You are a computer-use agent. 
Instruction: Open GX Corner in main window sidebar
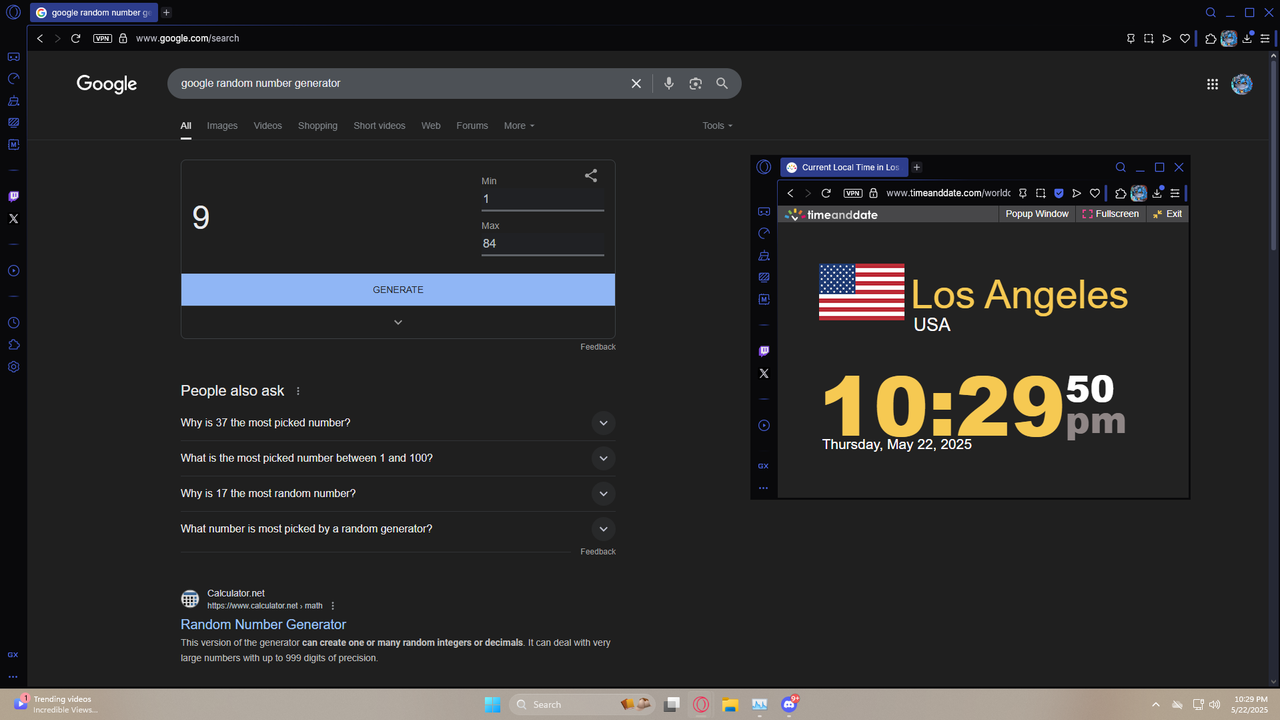point(14,57)
